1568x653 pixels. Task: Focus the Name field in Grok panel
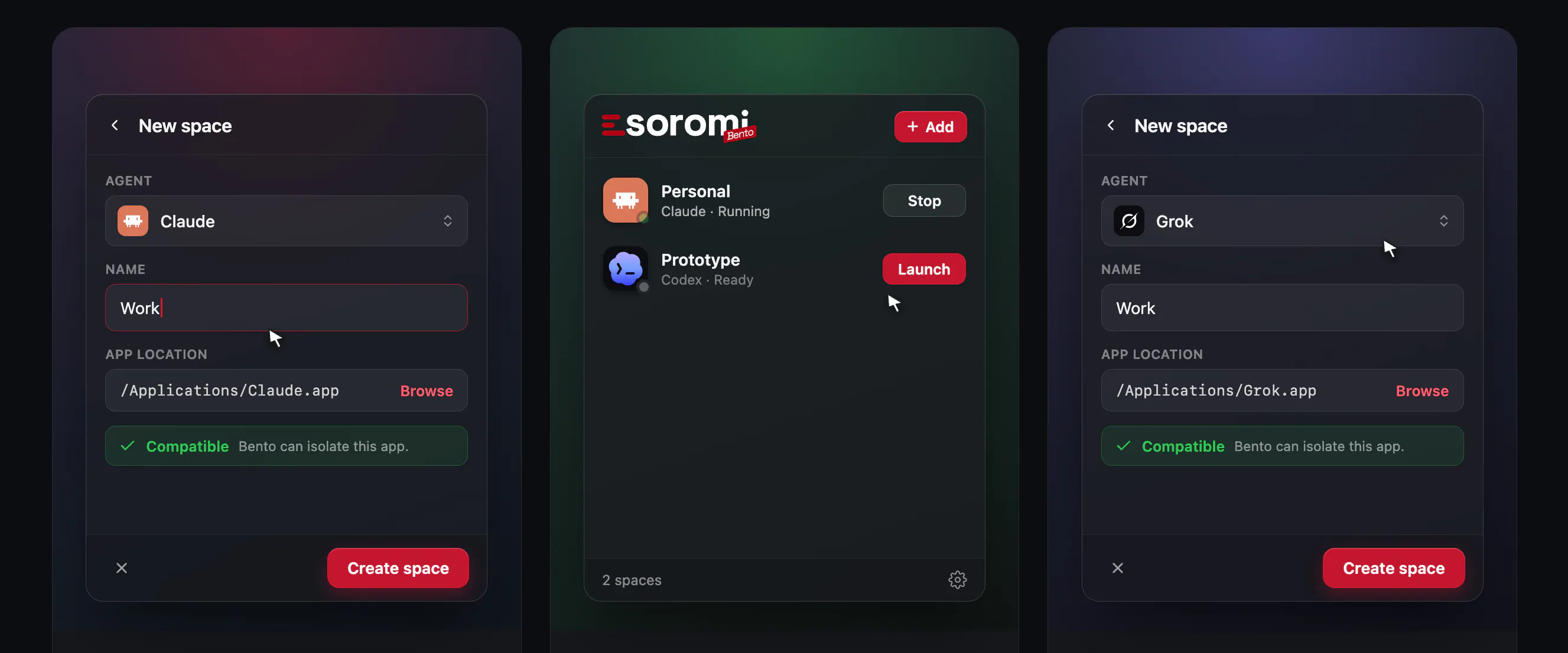point(1282,308)
